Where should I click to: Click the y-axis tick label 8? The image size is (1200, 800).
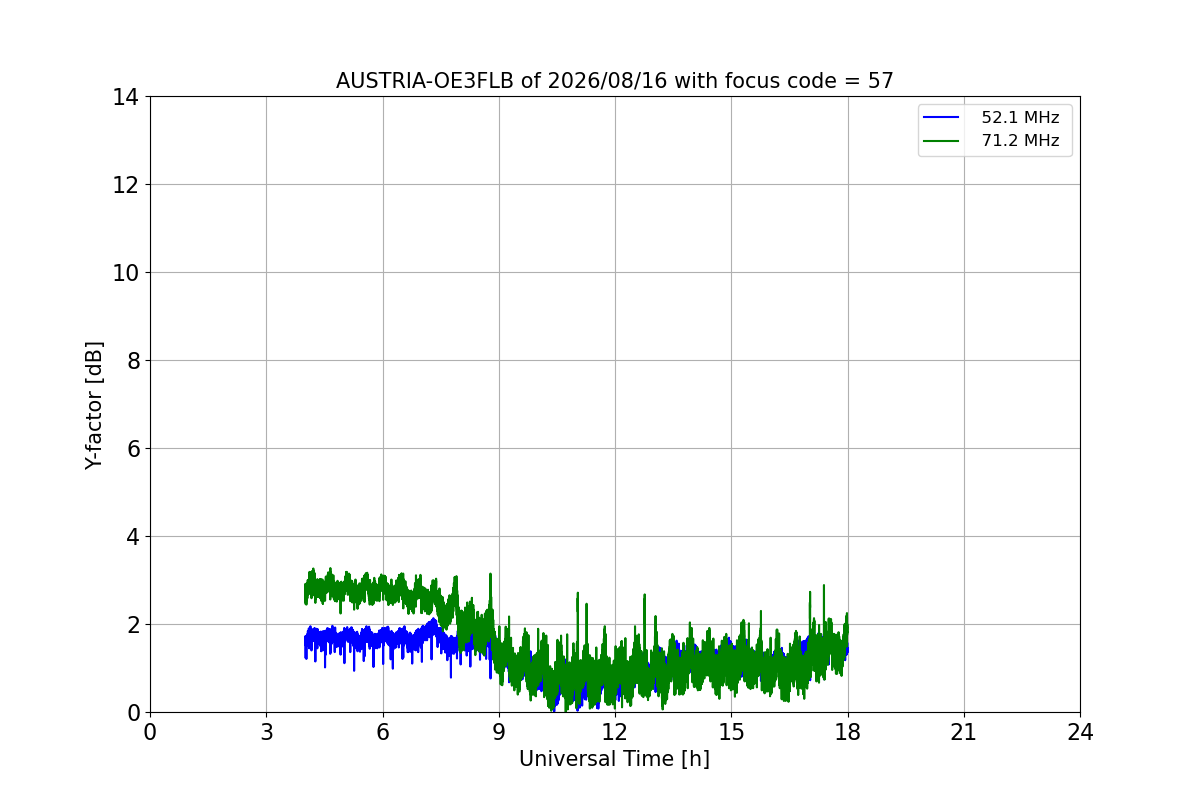[131, 361]
